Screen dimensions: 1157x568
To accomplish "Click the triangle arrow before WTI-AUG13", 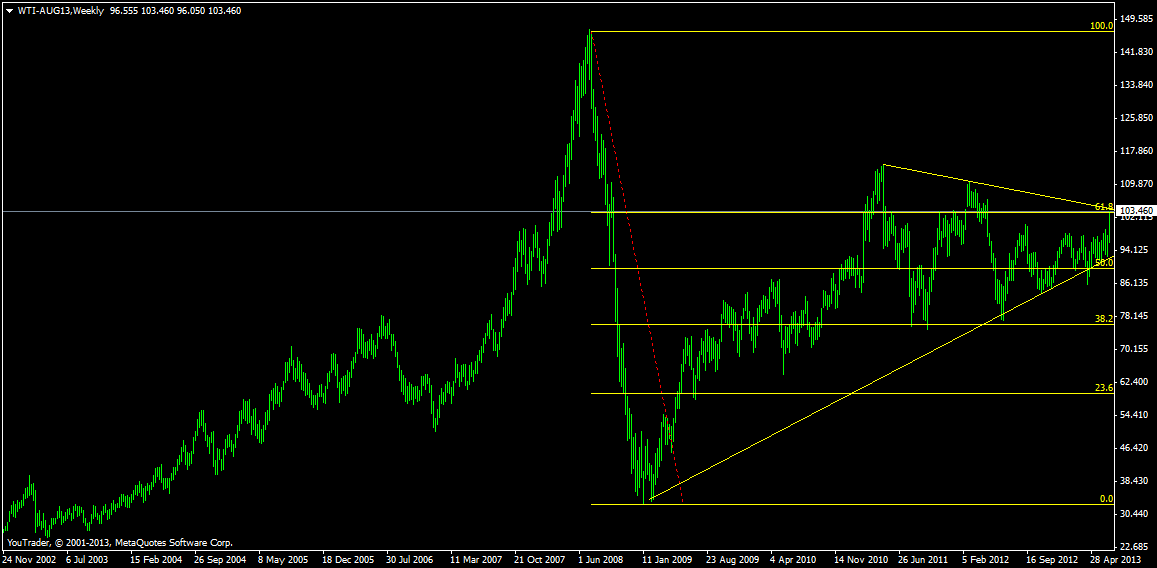I will [10, 10].
